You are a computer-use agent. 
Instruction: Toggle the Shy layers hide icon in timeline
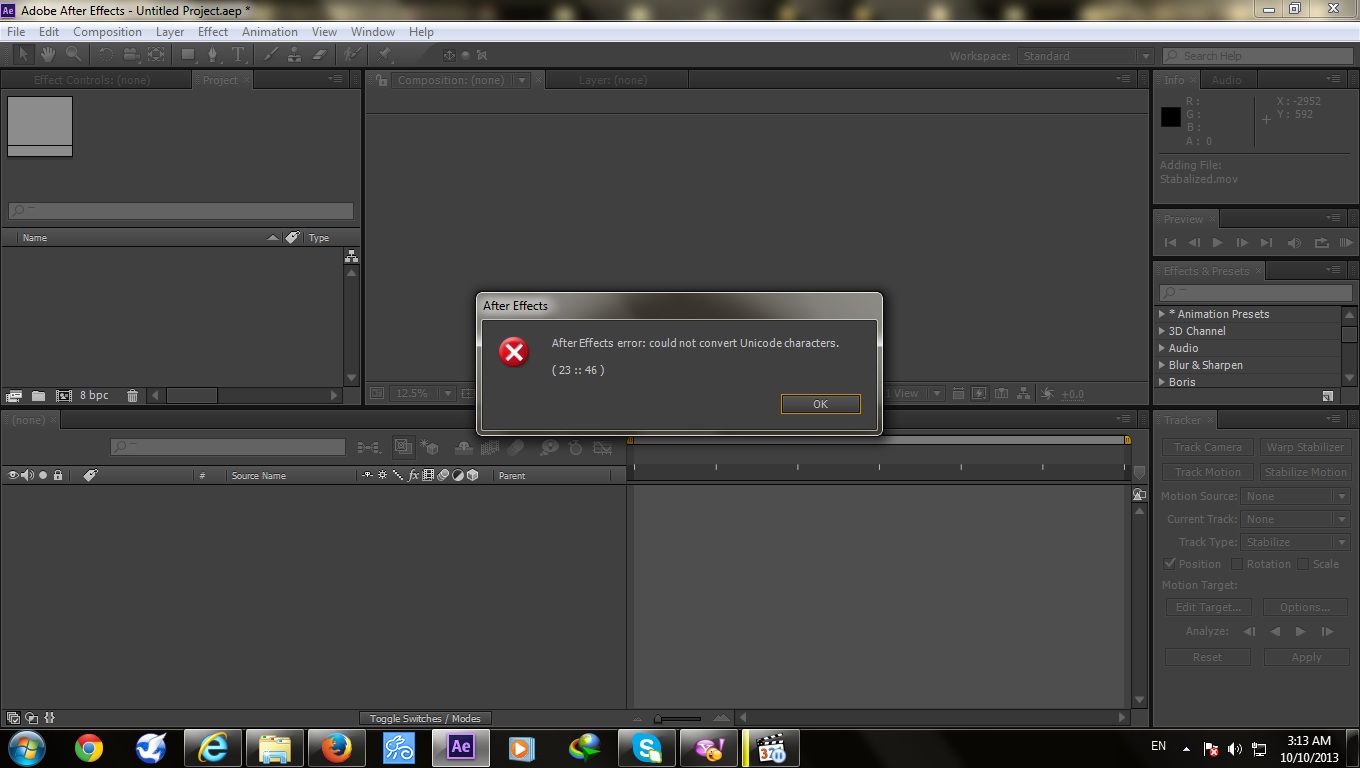463,448
